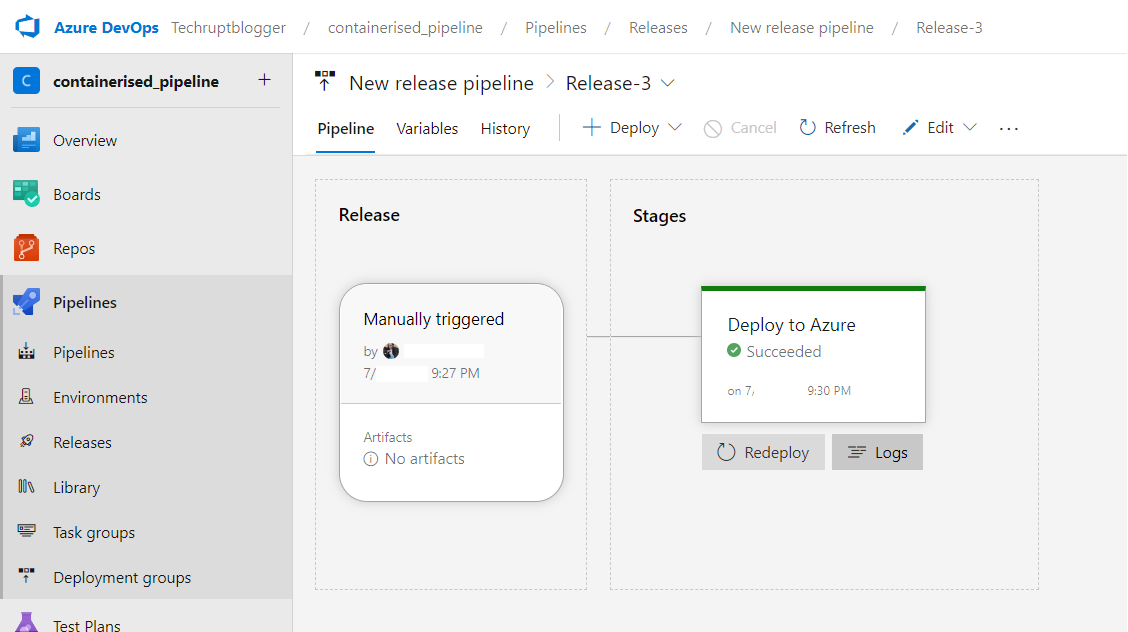Viewport: 1128px width, 632px height.
Task: Switch to the History tab
Action: [x=505, y=128]
